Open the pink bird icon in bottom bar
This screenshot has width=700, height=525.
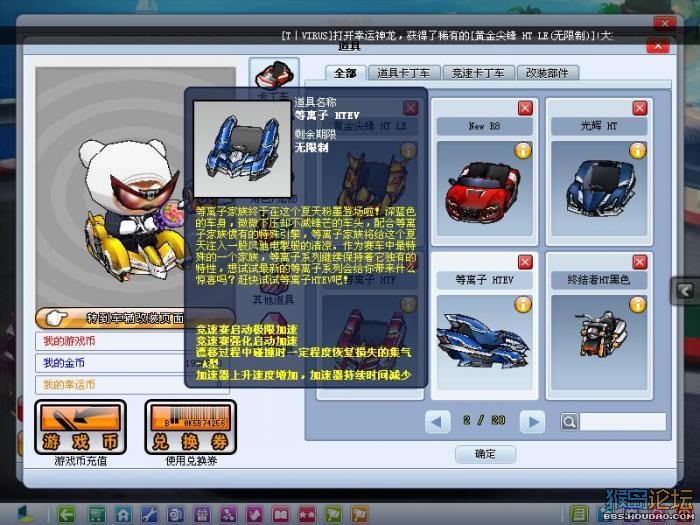254,514
